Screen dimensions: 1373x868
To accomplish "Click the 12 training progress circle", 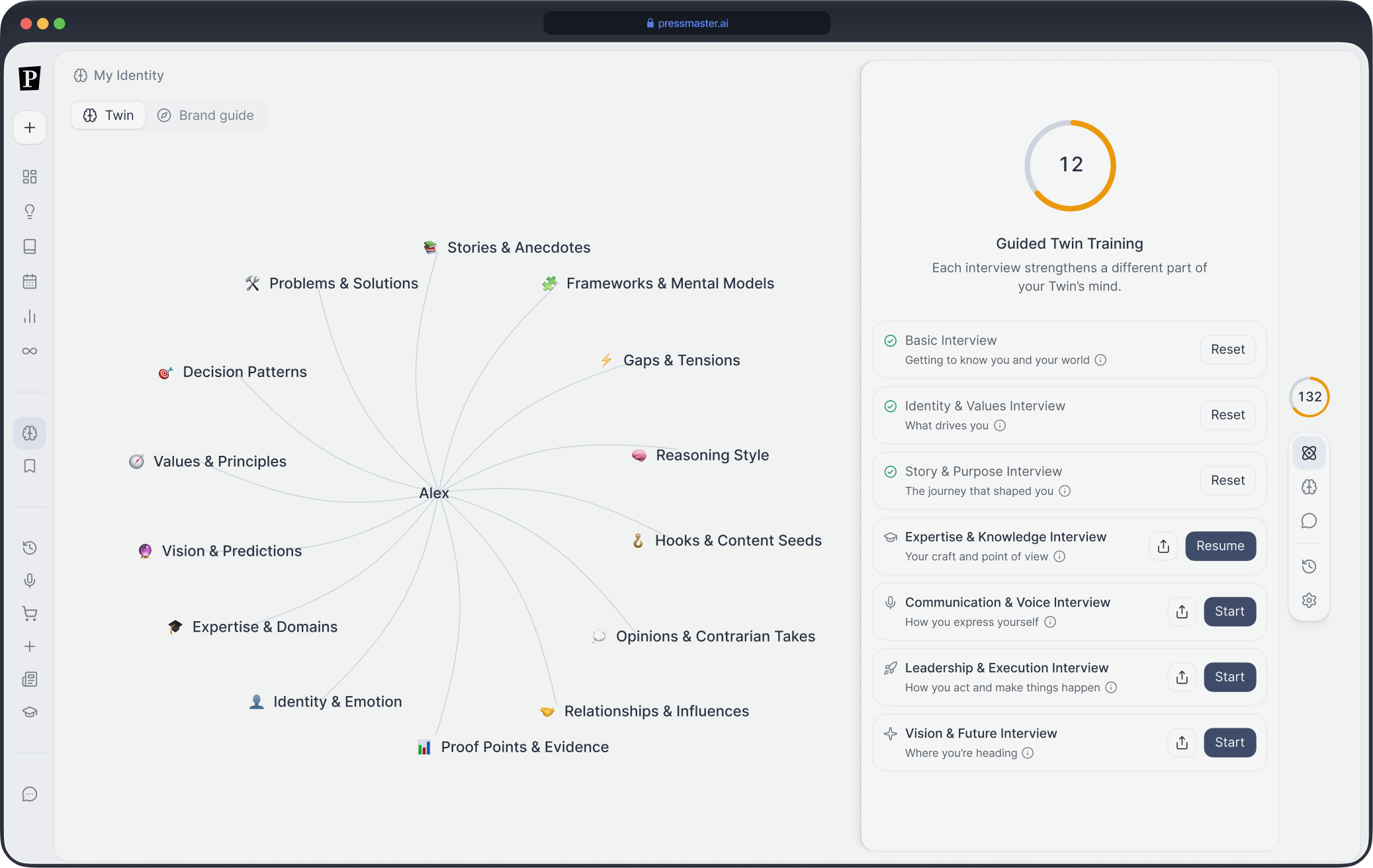I will pos(1070,165).
